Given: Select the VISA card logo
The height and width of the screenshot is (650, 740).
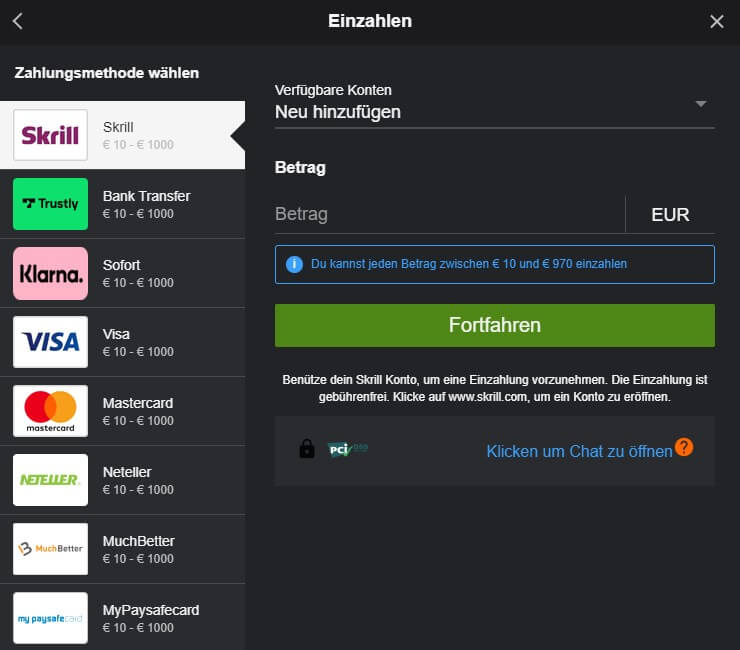Looking at the screenshot, I should 50,342.
